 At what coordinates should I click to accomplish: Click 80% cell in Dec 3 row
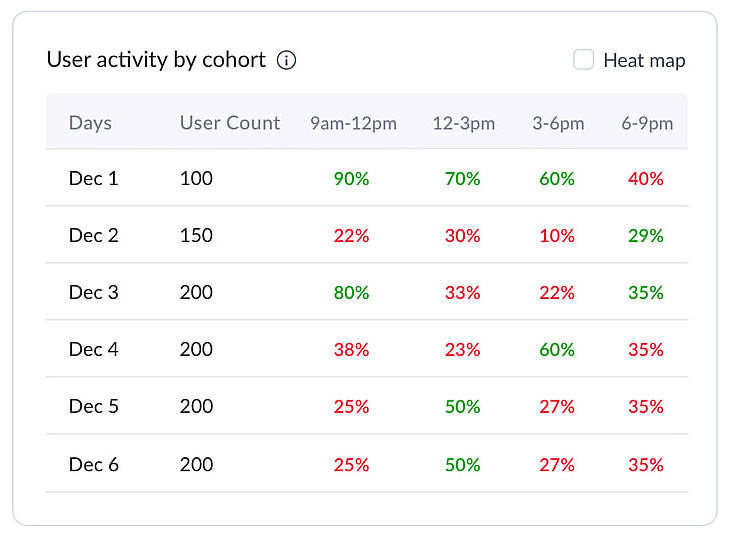[x=351, y=293]
